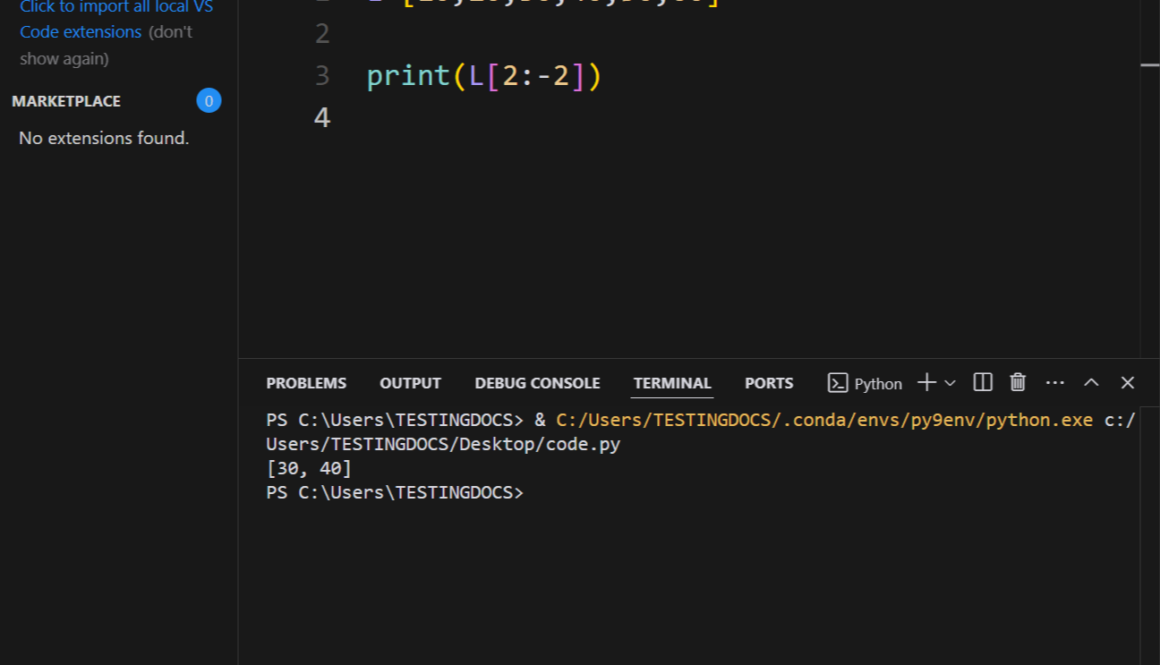The height and width of the screenshot is (665, 1160).
Task: Maximize the panel with the up chevron
Action: (1092, 382)
